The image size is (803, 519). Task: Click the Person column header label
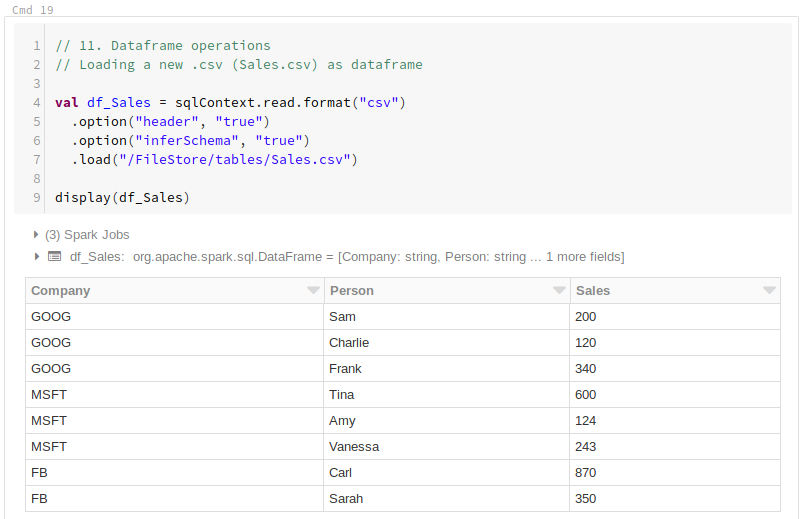[351, 291]
